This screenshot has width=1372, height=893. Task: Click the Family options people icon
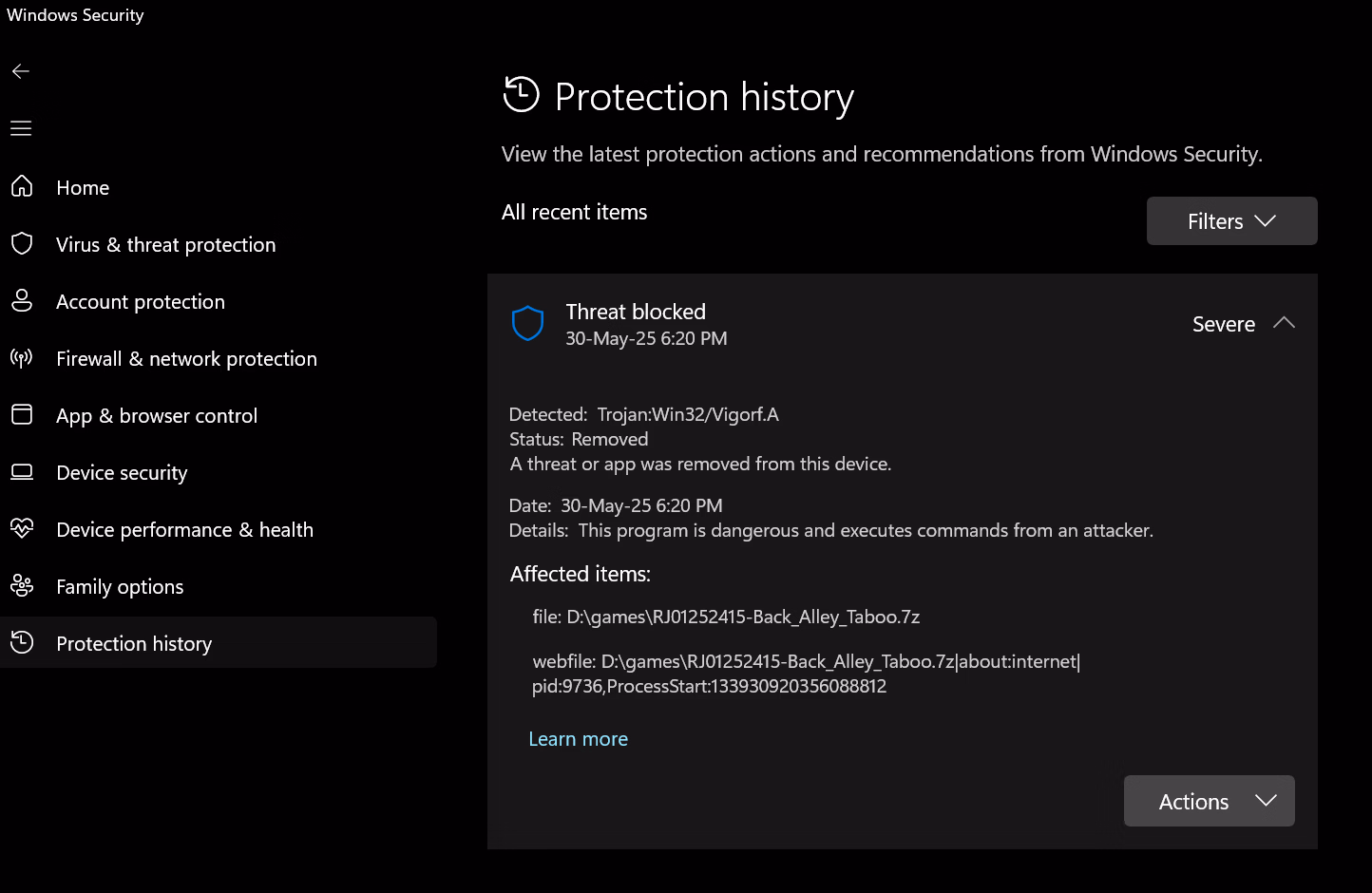pyautogui.click(x=22, y=586)
